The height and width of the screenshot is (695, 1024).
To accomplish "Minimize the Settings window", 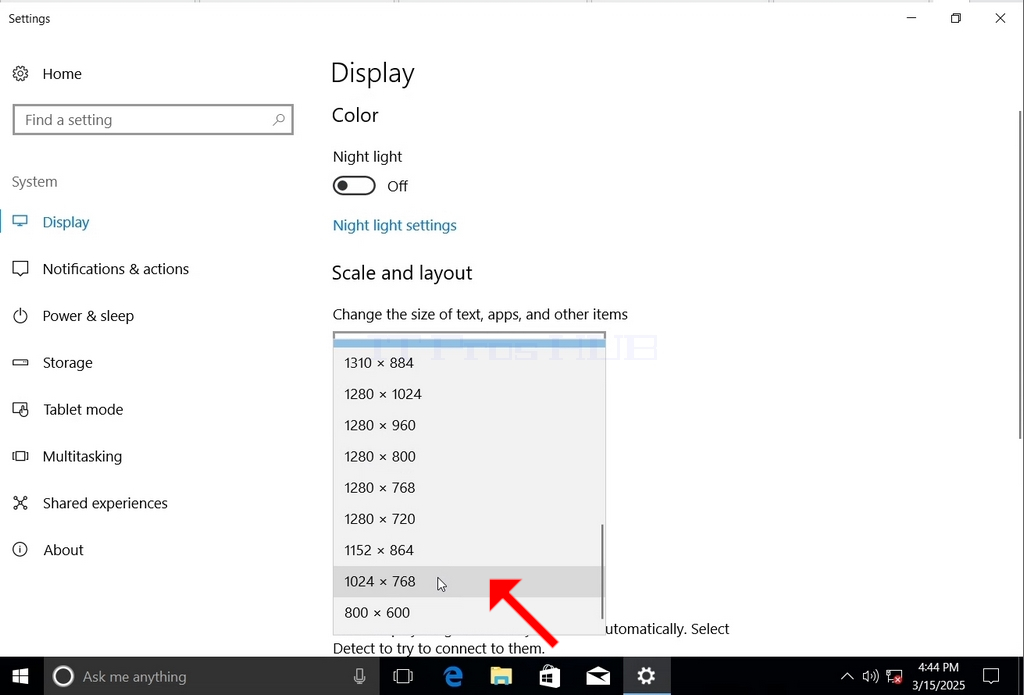I will tap(912, 18).
